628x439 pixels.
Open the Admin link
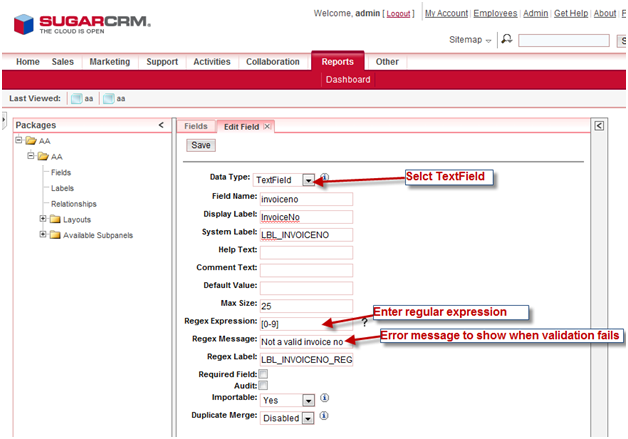click(x=535, y=13)
